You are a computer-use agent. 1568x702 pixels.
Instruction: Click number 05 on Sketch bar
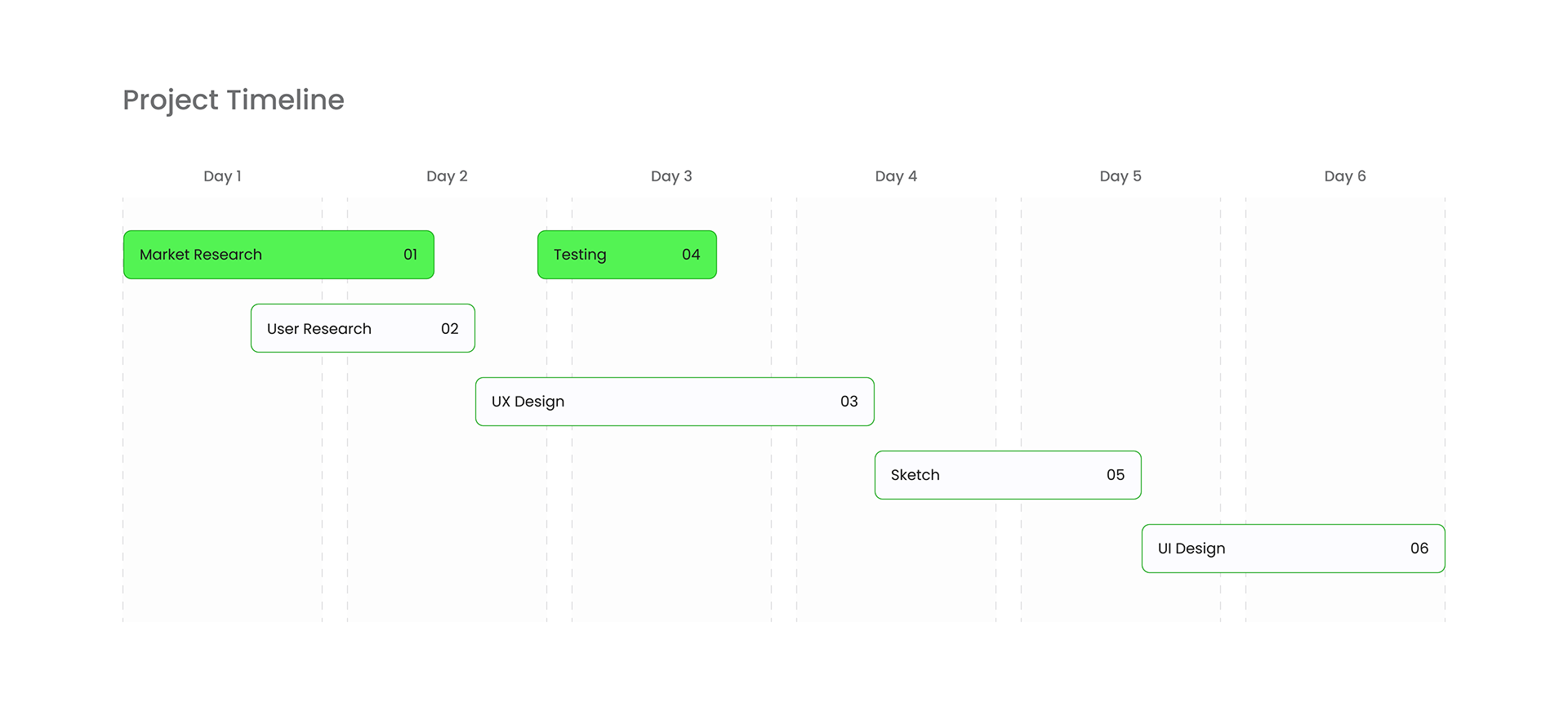(x=1116, y=475)
